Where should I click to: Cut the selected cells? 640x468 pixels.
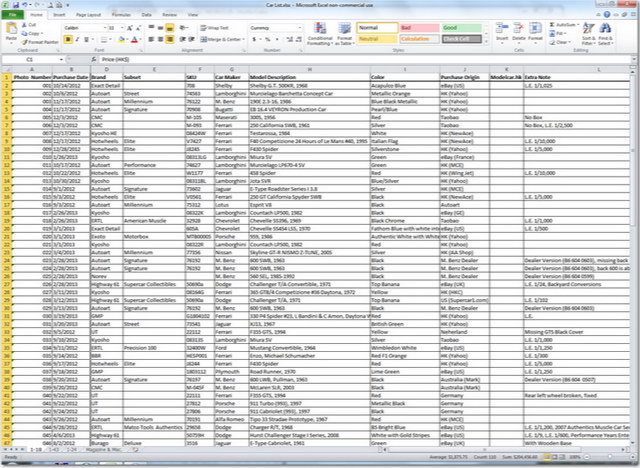click(29, 25)
